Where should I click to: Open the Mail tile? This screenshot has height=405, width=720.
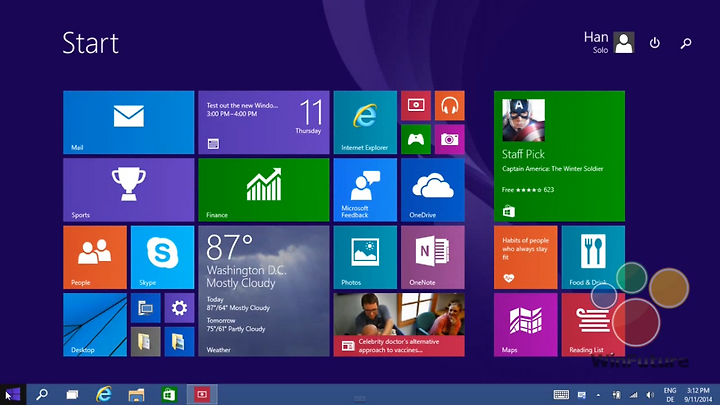129,122
